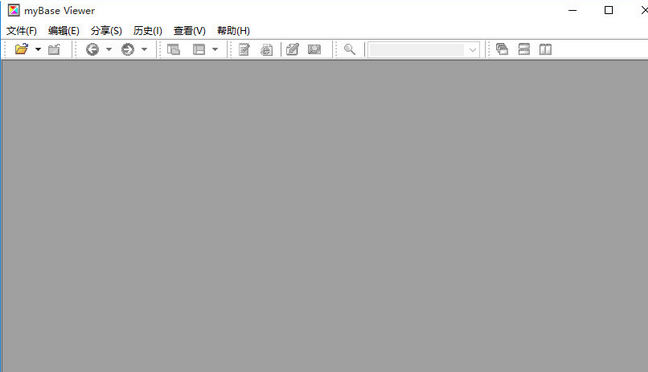
Task: Open the 帮助(H) menu
Action: tap(233, 31)
